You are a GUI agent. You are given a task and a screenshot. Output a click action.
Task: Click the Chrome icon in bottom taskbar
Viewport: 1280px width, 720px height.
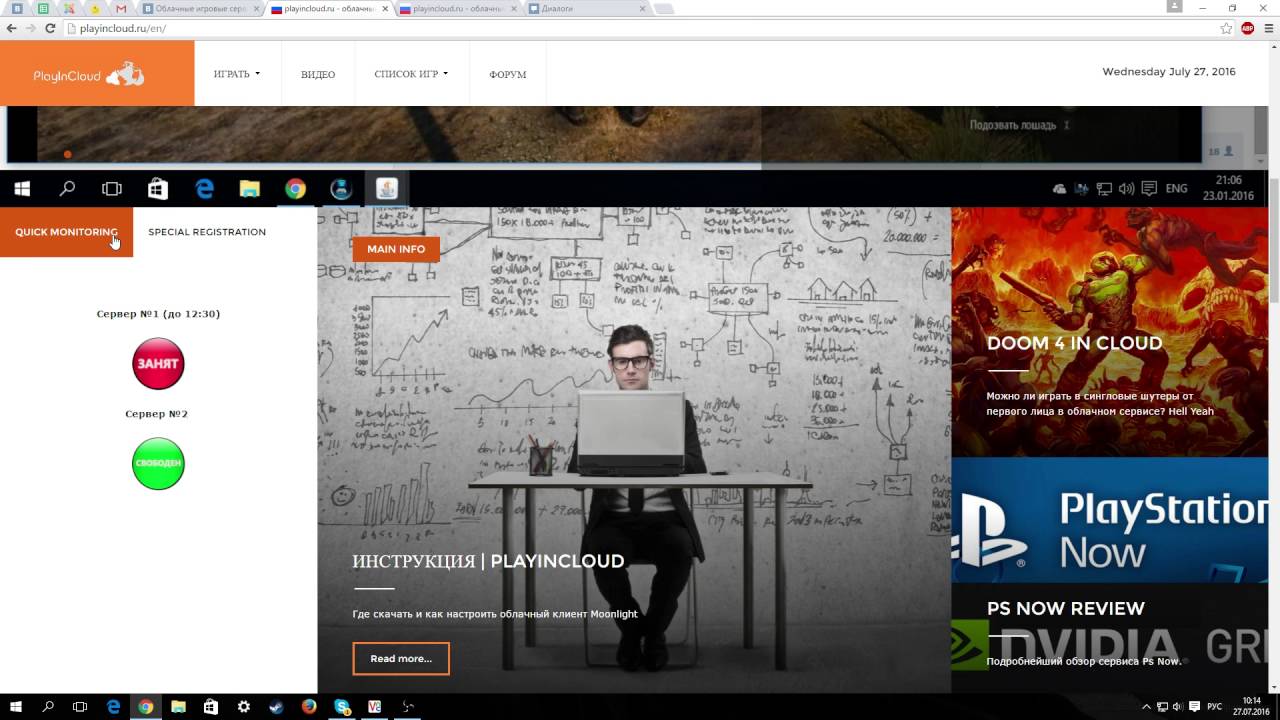pyautogui.click(x=146, y=706)
